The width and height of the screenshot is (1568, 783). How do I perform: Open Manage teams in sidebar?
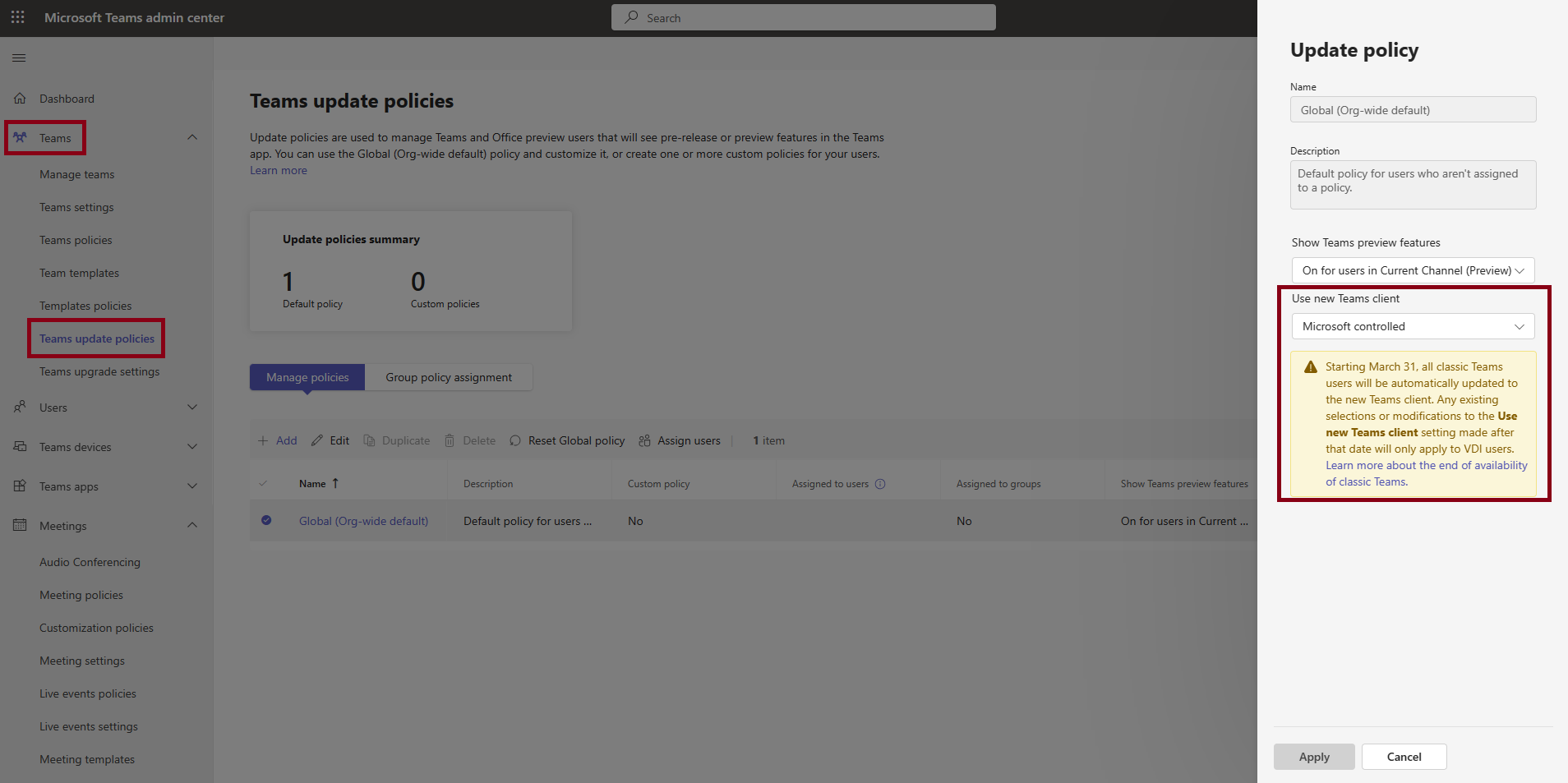pos(77,174)
